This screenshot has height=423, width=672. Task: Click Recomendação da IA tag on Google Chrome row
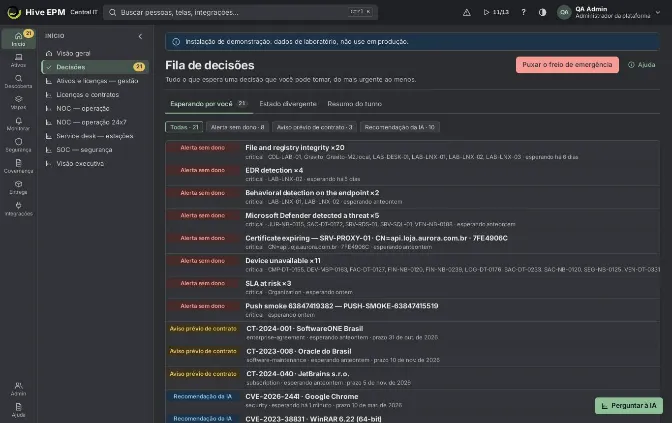(x=202, y=396)
